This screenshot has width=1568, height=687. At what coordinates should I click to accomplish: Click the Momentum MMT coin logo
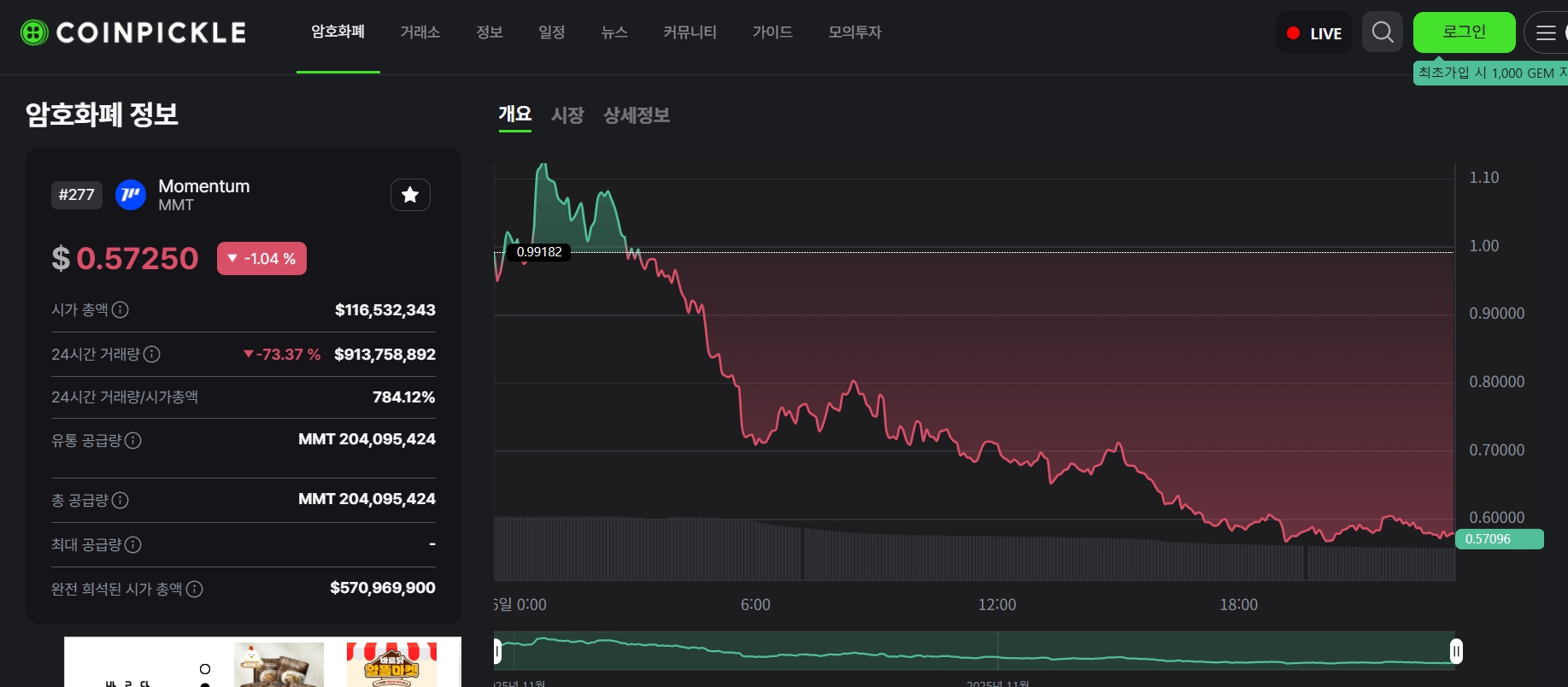pos(131,195)
